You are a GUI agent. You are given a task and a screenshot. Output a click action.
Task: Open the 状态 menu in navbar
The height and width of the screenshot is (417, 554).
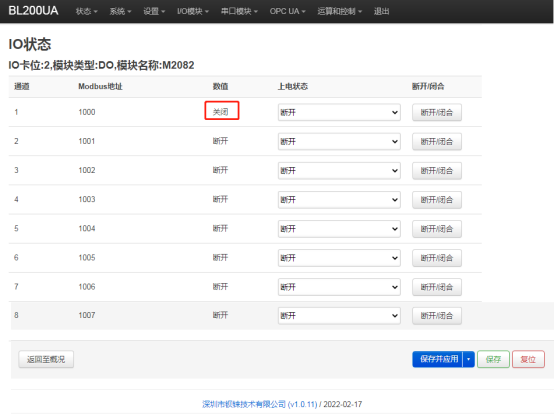tap(86, 11)
